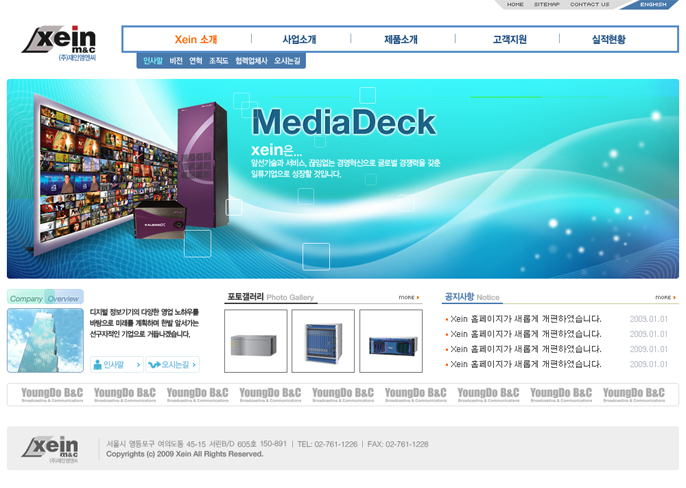
Task: Click the MediaDeck banner title
Action: [344, 122]
